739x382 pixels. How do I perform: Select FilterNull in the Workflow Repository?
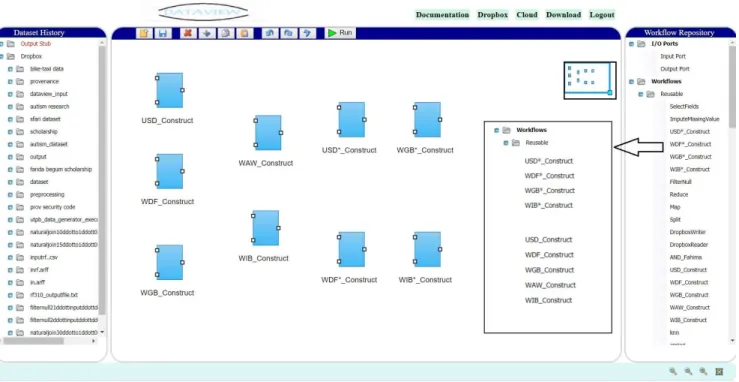click(681, 182)
